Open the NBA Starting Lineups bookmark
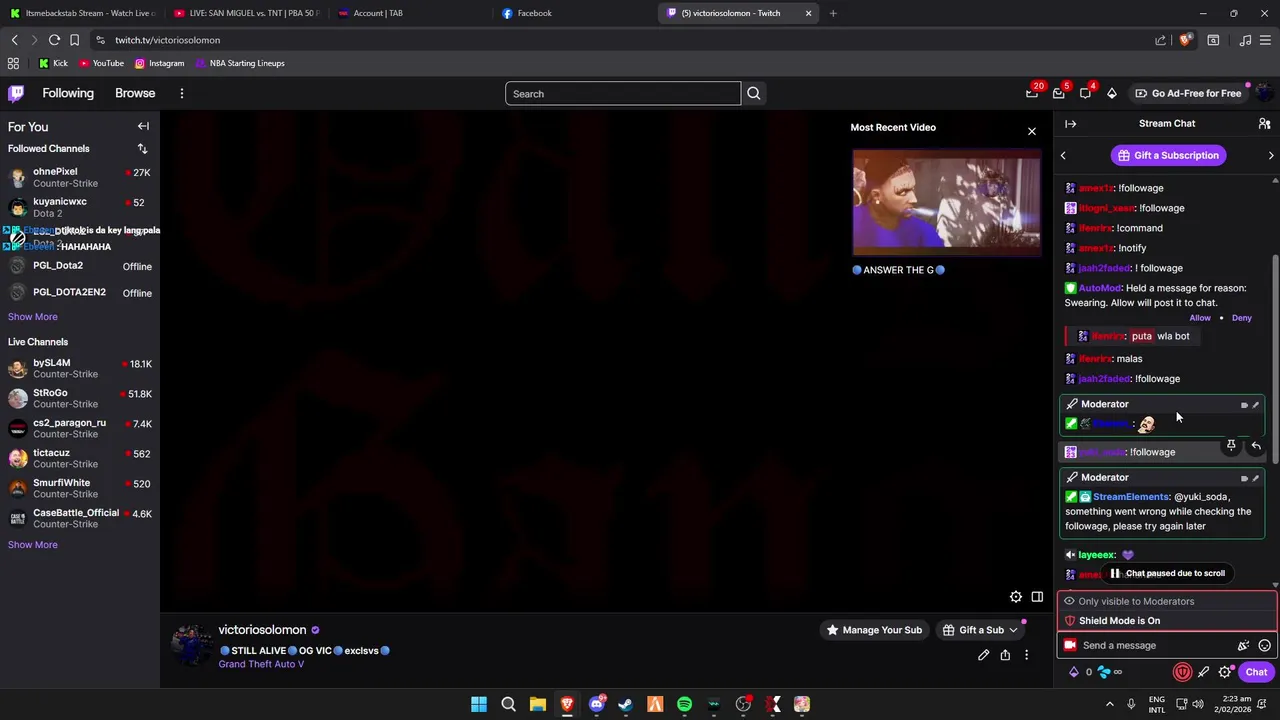 click(240, 63)
